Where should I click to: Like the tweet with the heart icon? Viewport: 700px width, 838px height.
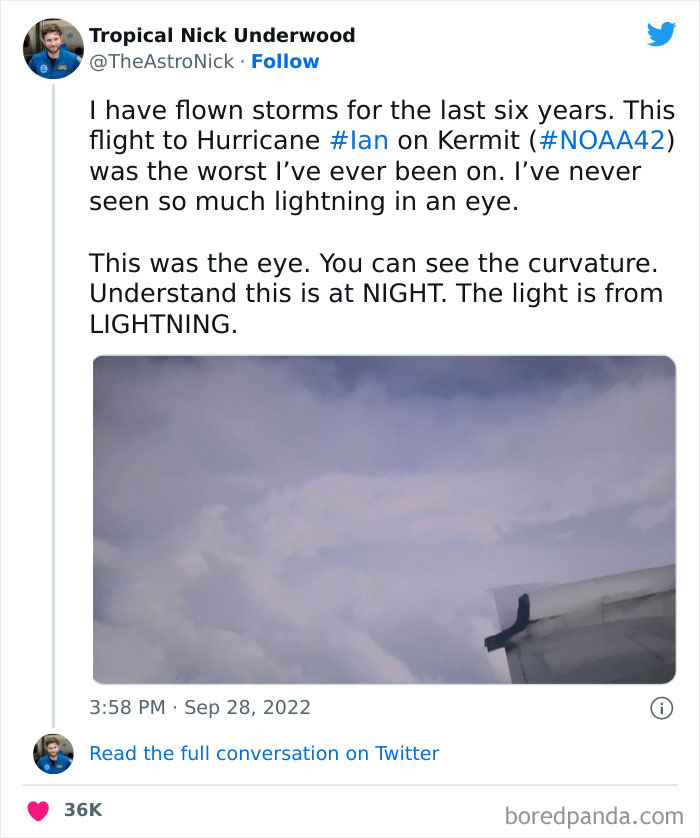(x=38, y=810)
